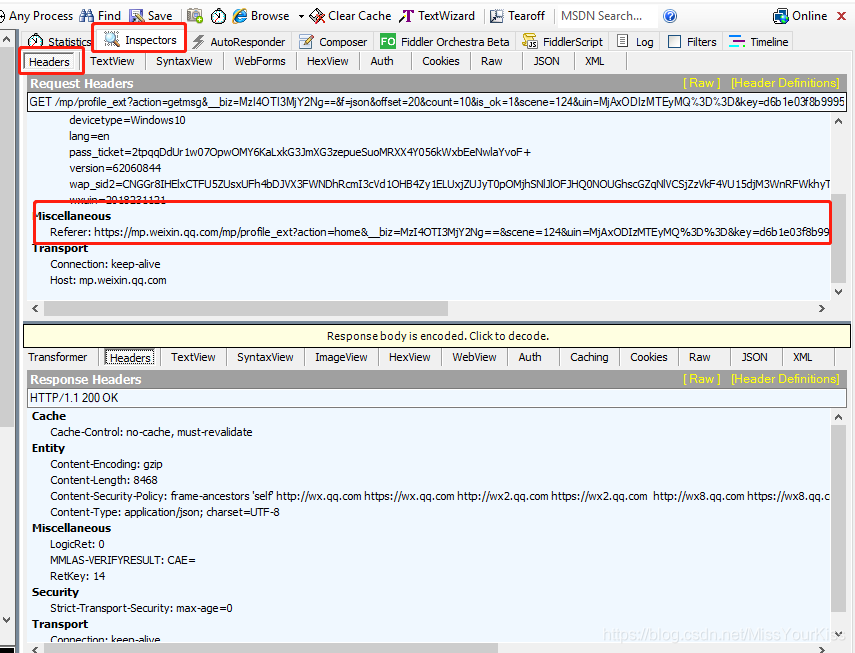Open the response JSON tab

click(x=755, y=357)
